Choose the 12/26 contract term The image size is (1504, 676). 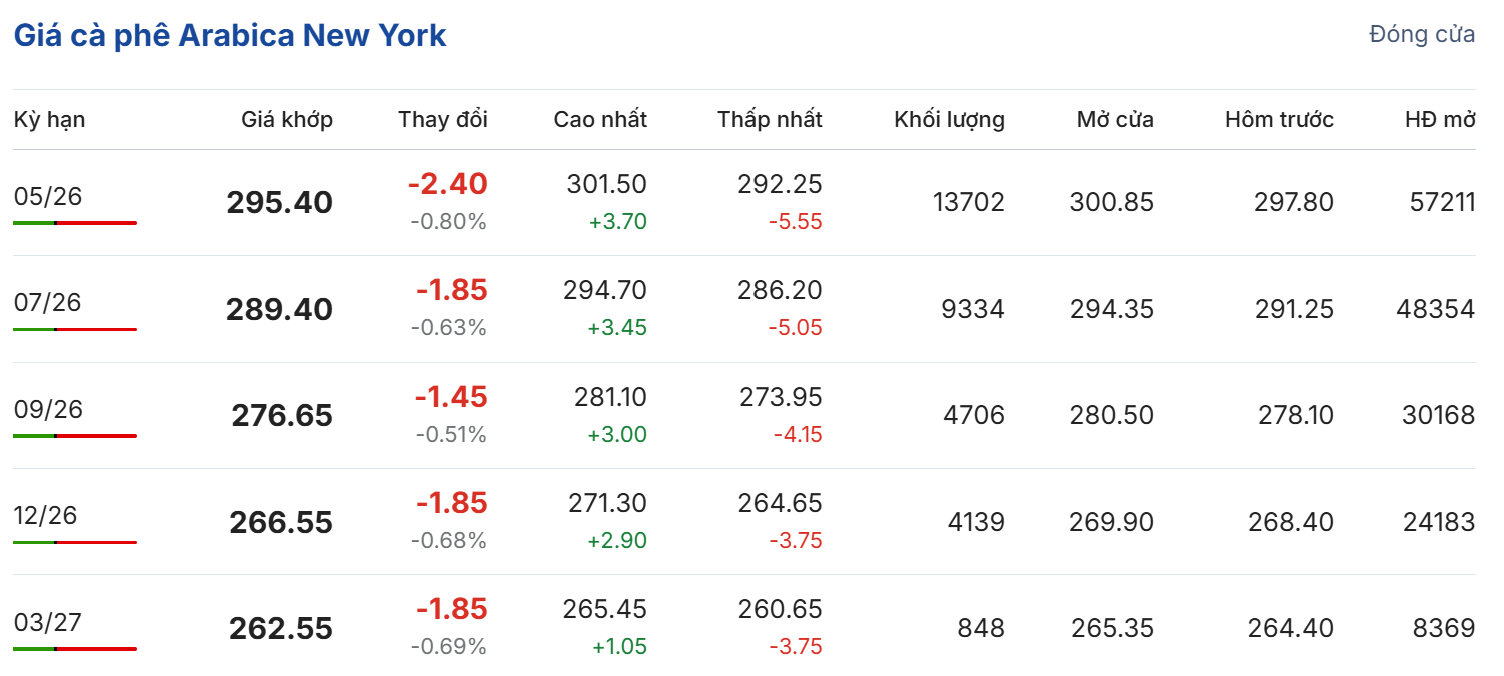[x=45, y=516]
